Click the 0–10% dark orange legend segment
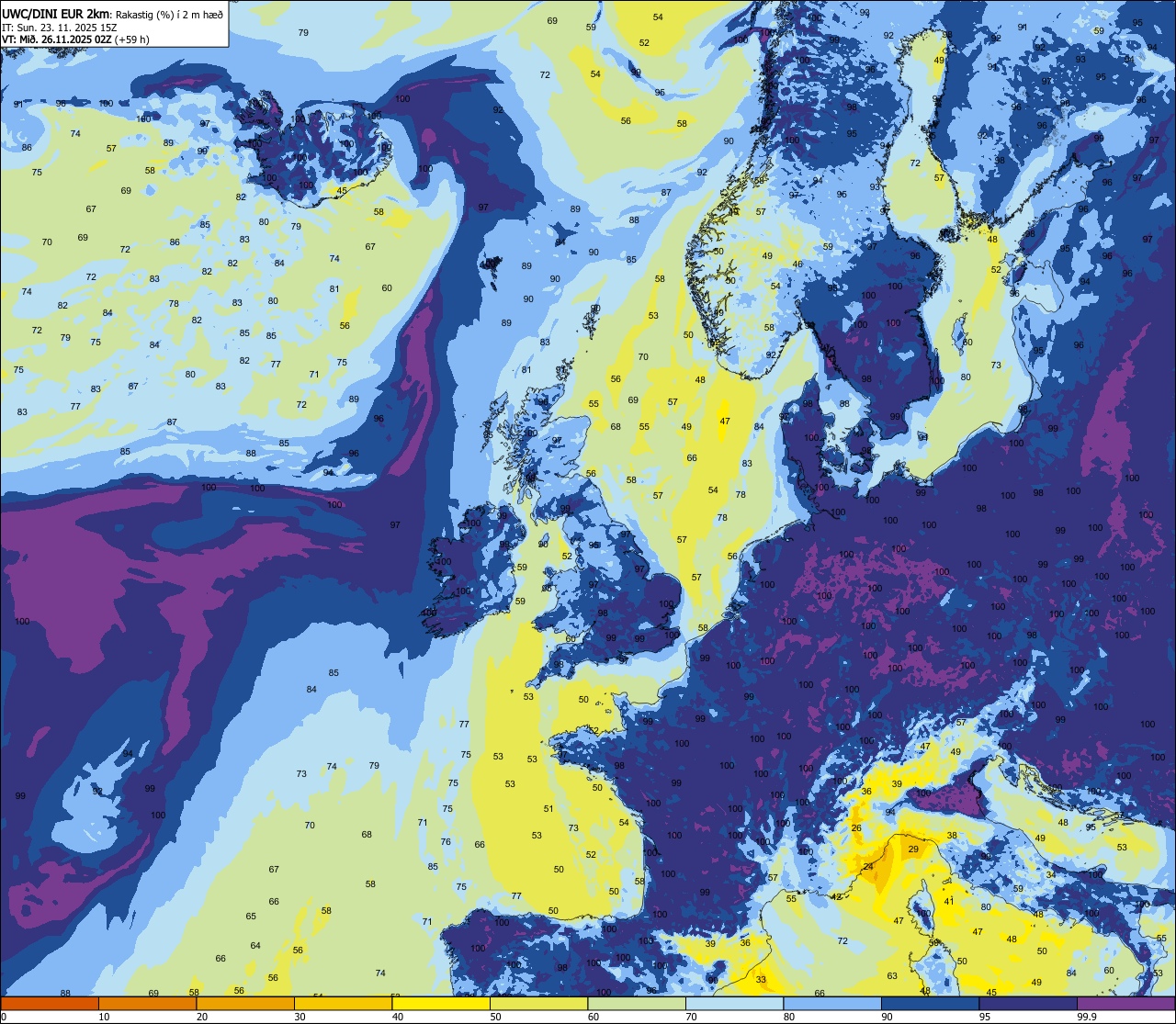Screen dimensions: 1176x1024 point(50,1003)
